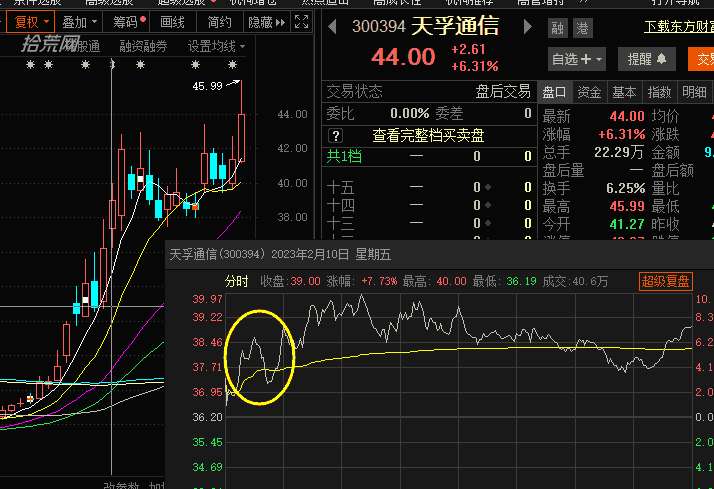Click 盘后交易 trading status value
Image resolution: width=714 pixels, height=489 pixels.
click(x=503, y=92)
